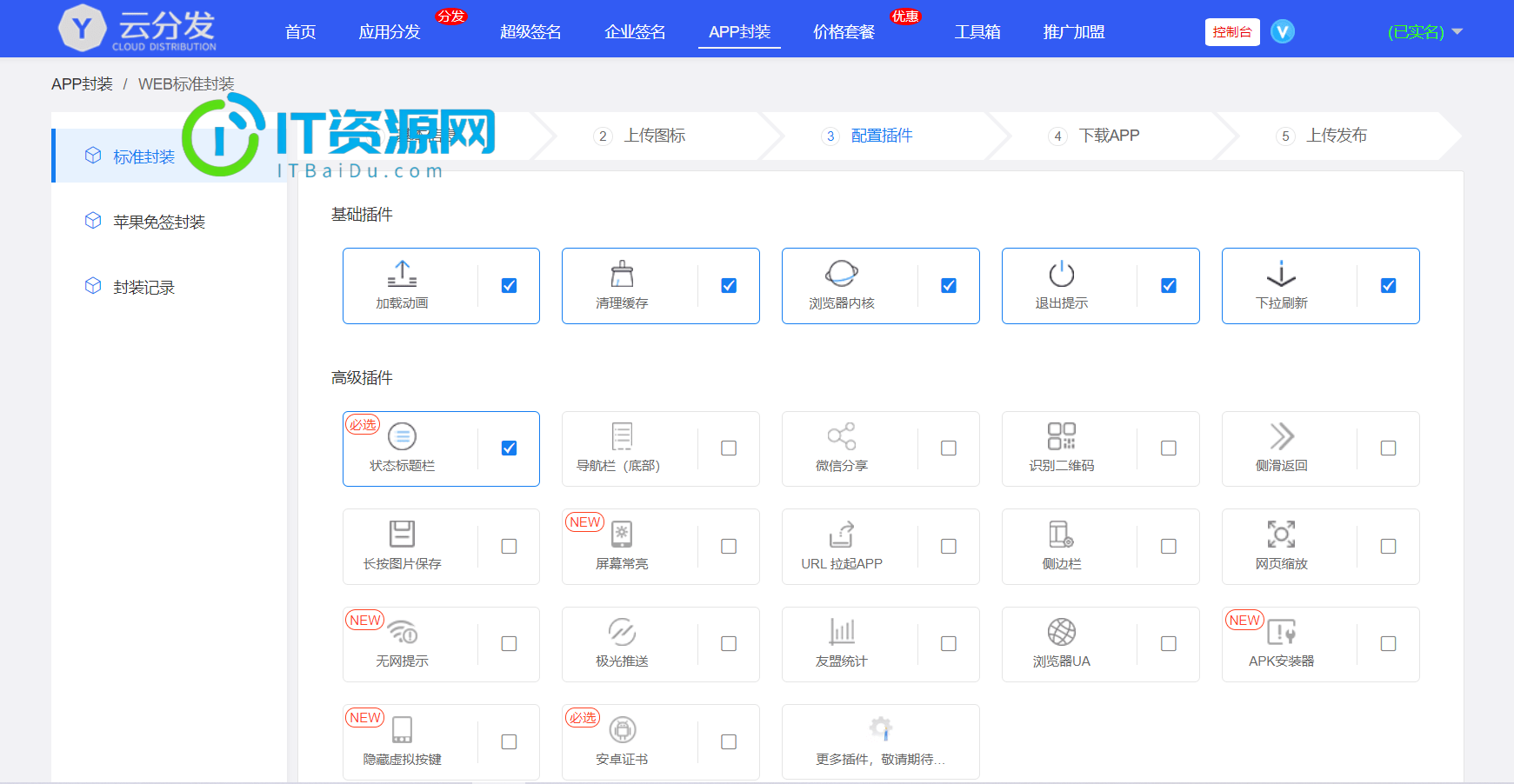The image size is (1514, 784).
Task: Click the 加载动画 upload icon
Action: point(402,274)
